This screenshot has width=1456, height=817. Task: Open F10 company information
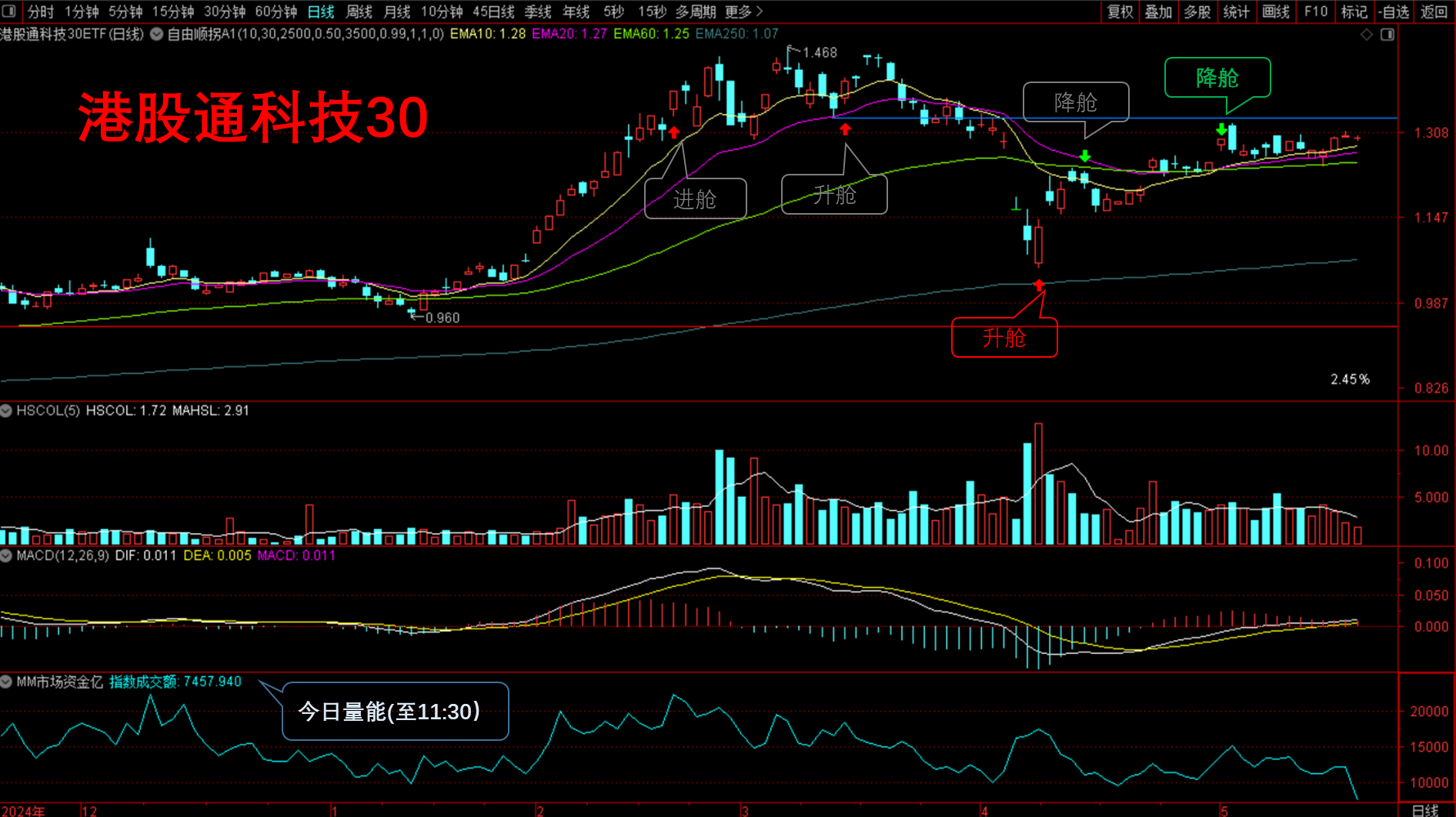pos(1316,12)
